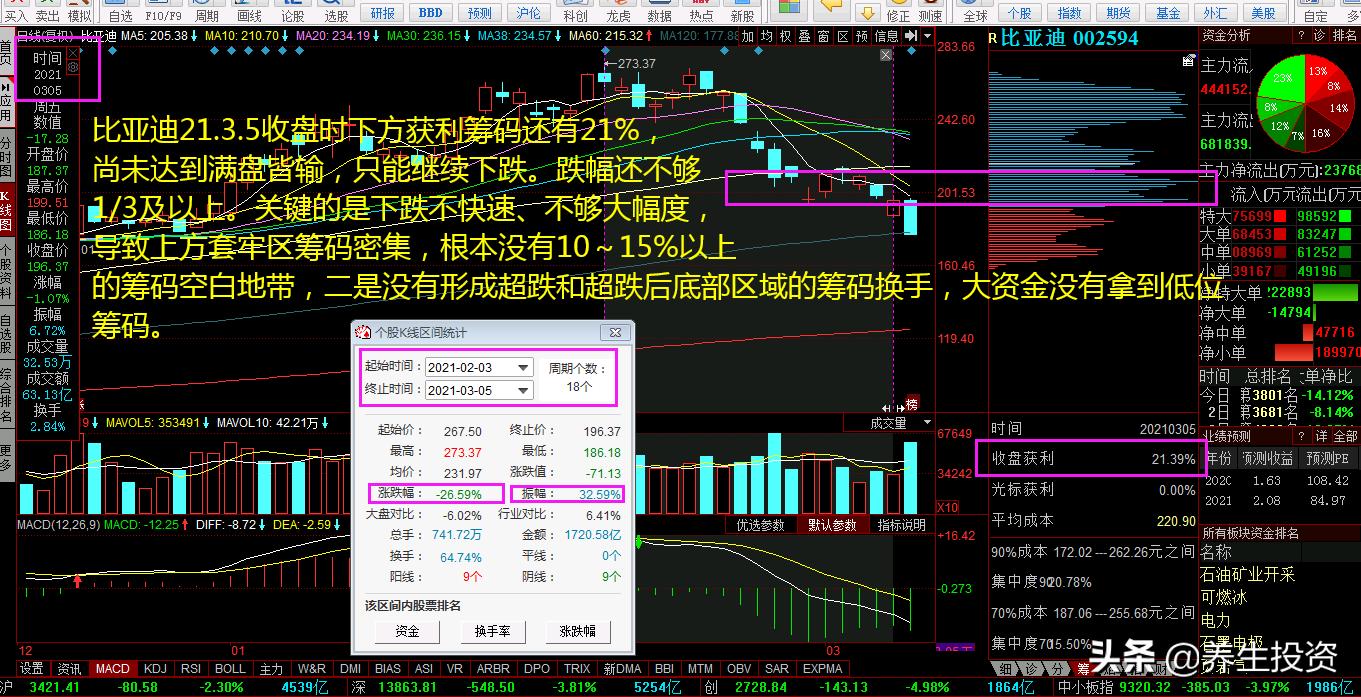Click the chart jump-to-end arrow icon
Screen dimensions: 1361x697
point(912,36)
